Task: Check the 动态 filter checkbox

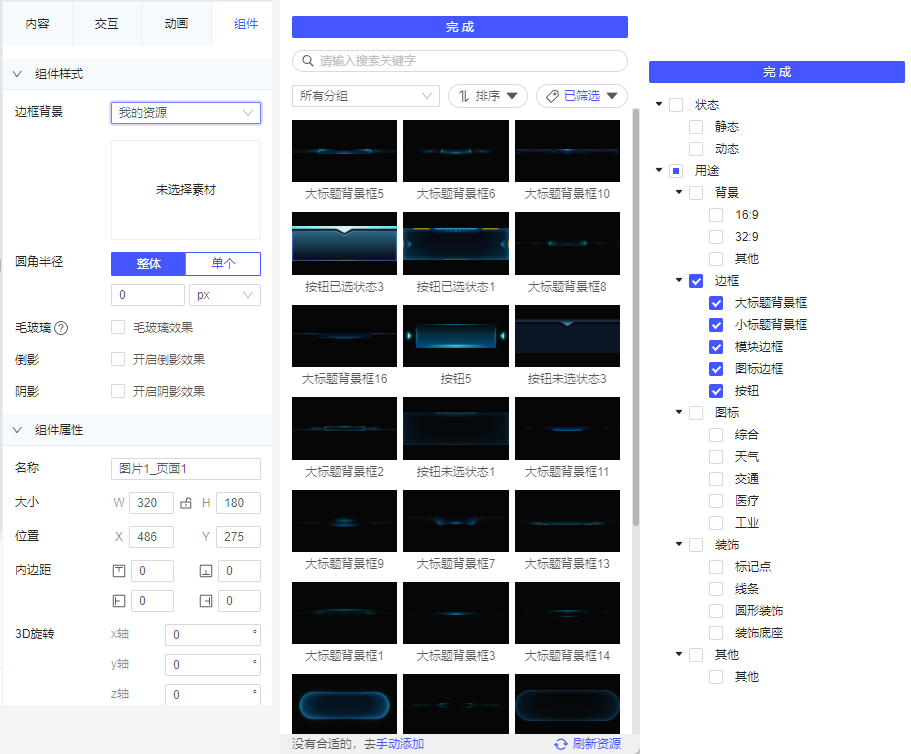Action: [696, 149]
